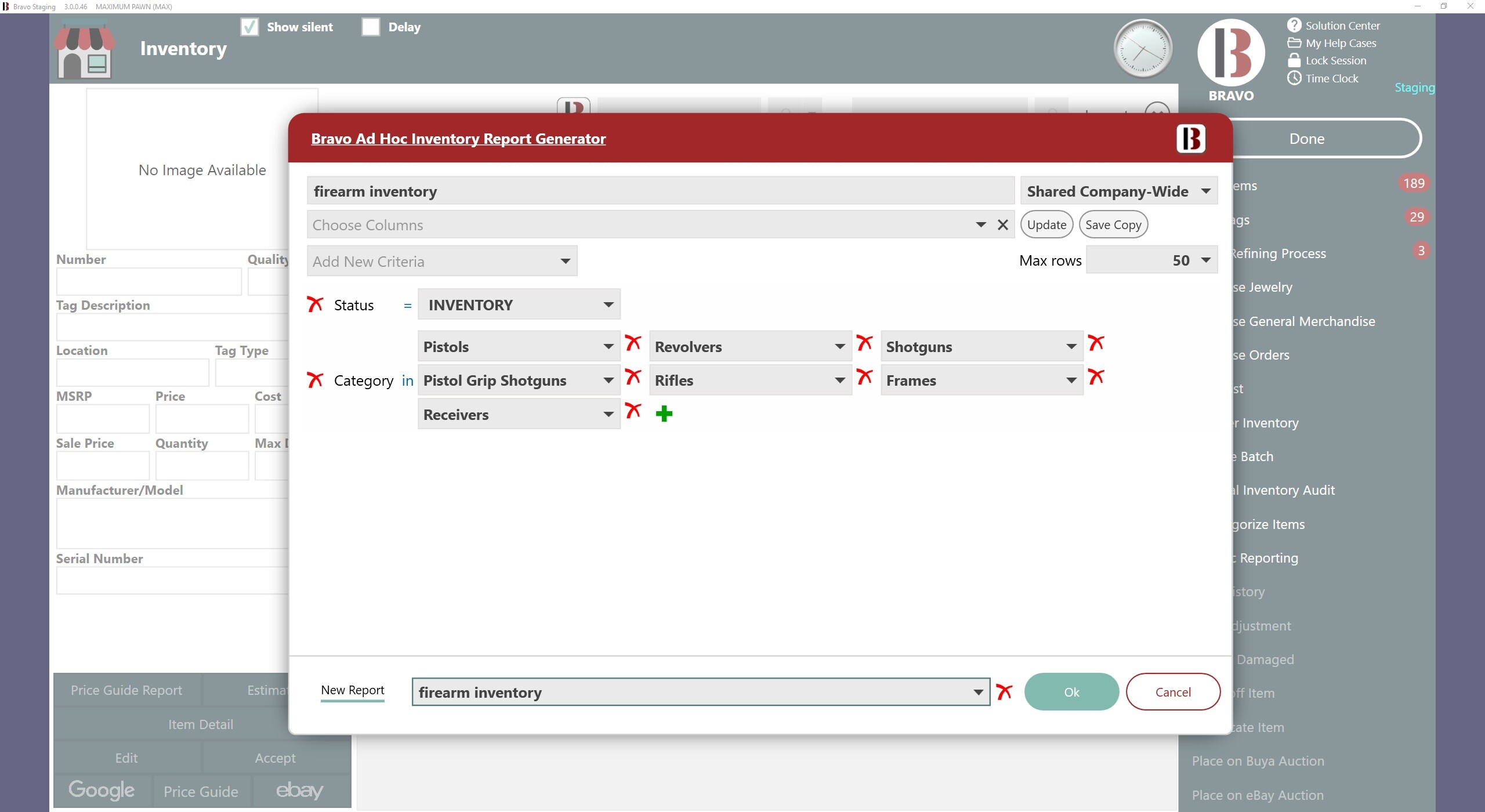Select Place on eBay Auction

[1258, 795]
